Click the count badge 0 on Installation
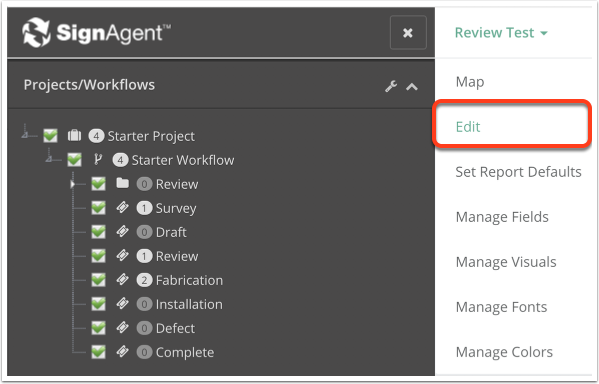Image resolution: width=599 pixels, height=384 pixels. click(x=144, y=305)
